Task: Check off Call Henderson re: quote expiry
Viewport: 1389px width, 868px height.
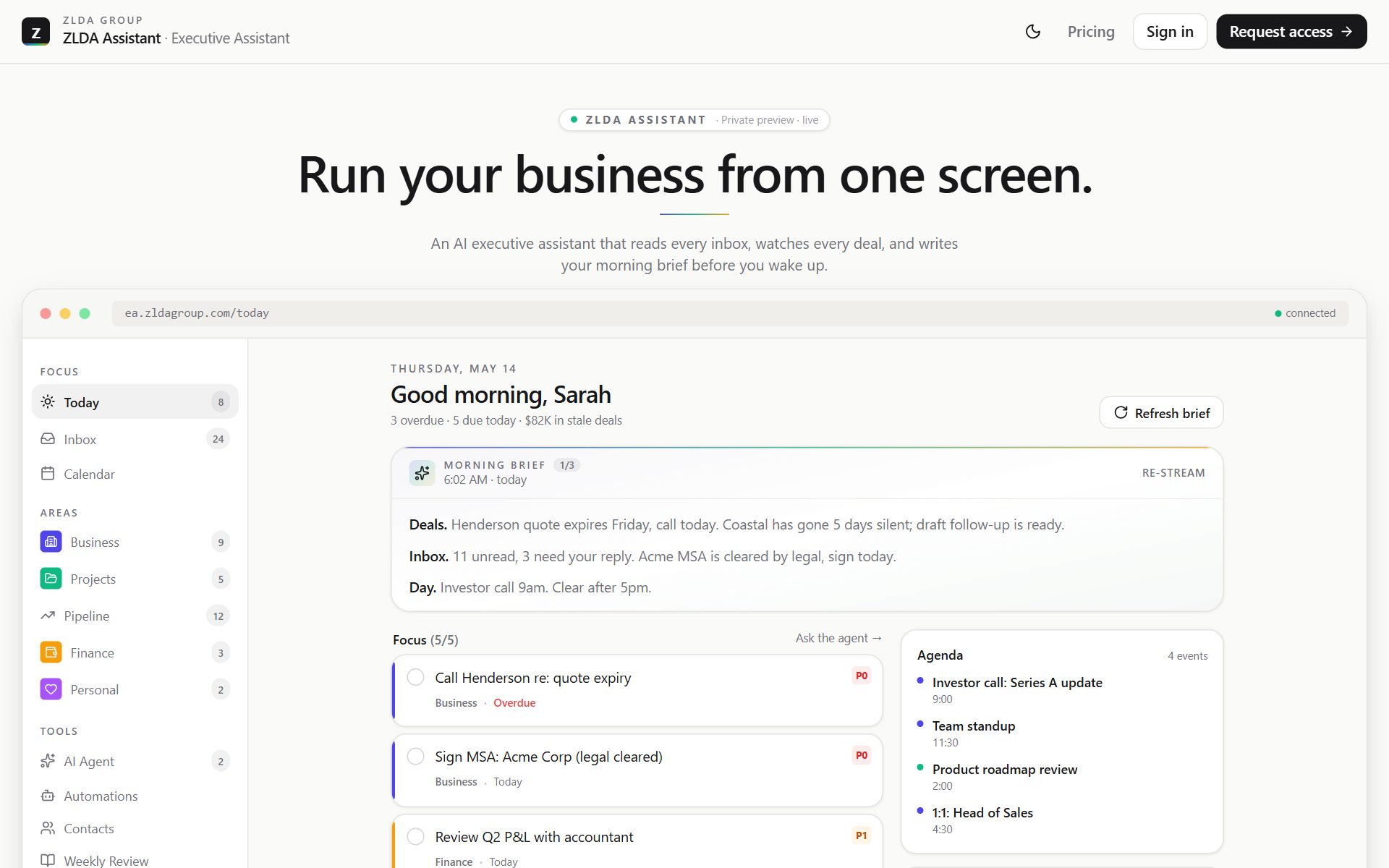Action: 415,677
